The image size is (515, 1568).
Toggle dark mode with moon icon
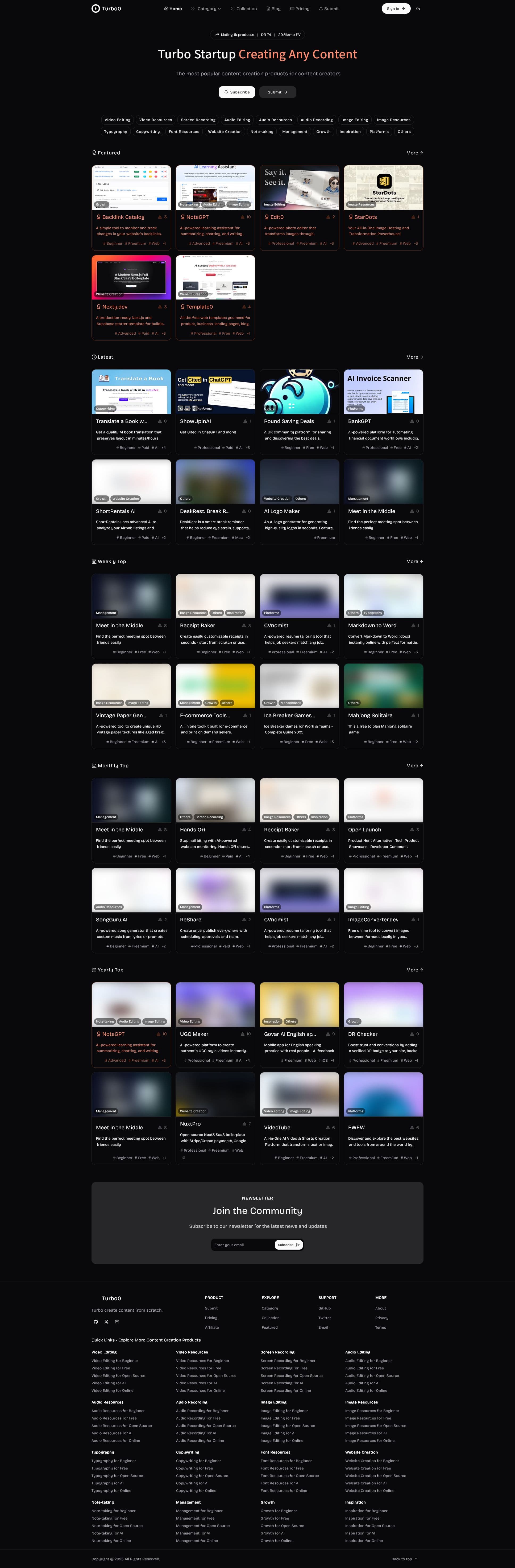tap(418, 9)
